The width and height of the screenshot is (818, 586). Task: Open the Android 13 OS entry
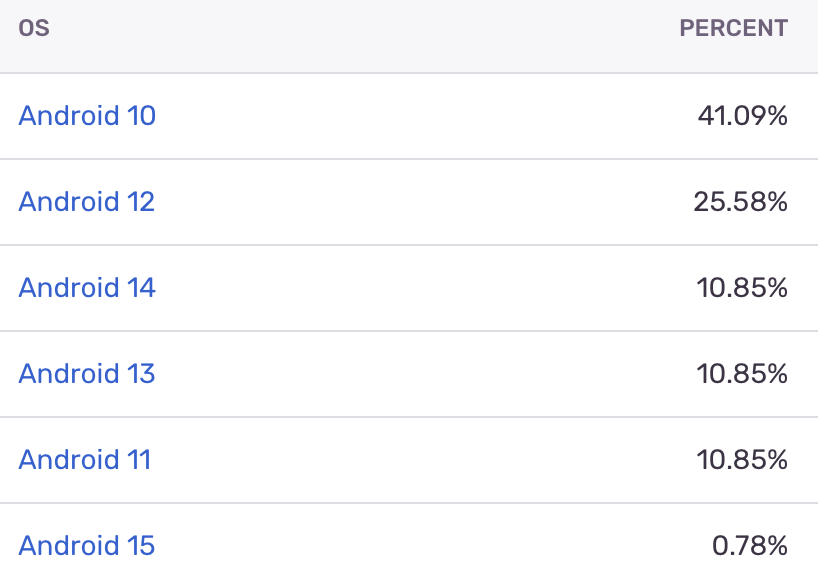(x=87, y=374)
